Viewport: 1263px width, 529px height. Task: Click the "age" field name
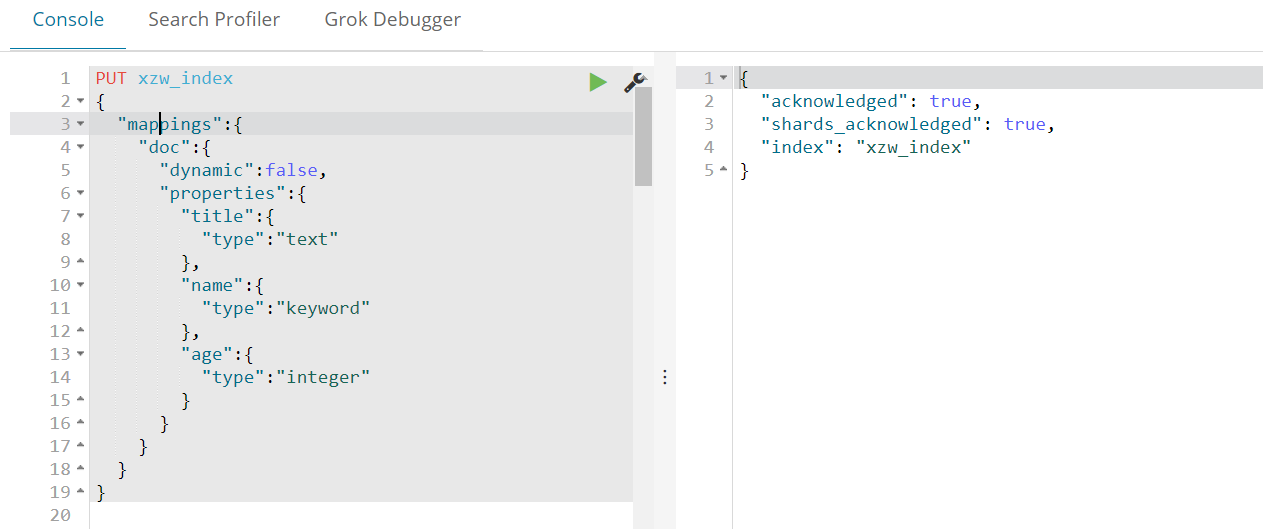click(207, 354)
